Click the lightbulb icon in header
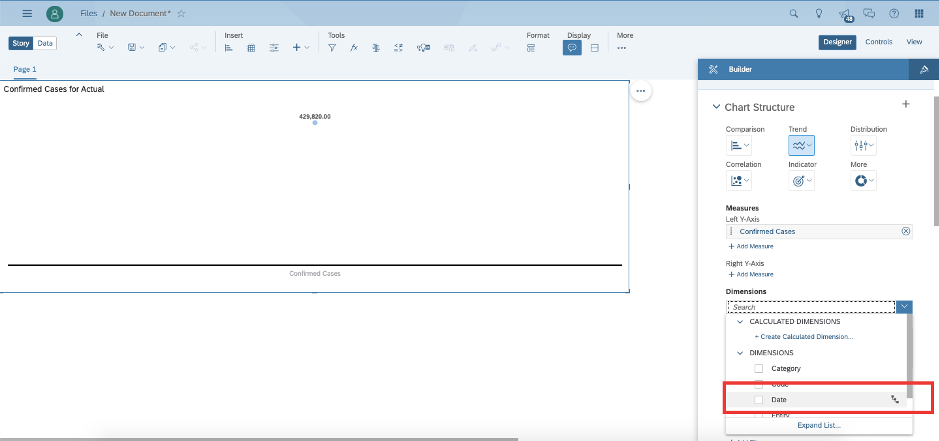 (x=819, y=13)
